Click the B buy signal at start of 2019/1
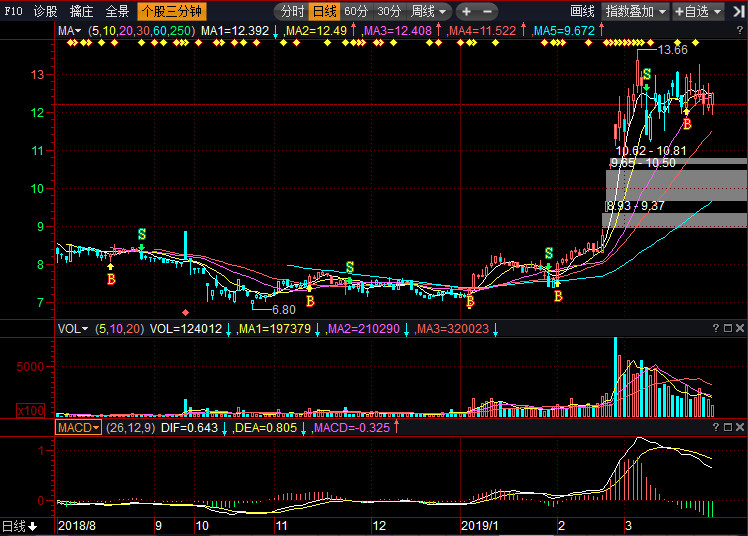This screenshot has width=748, height=536. tap(470, 301)
